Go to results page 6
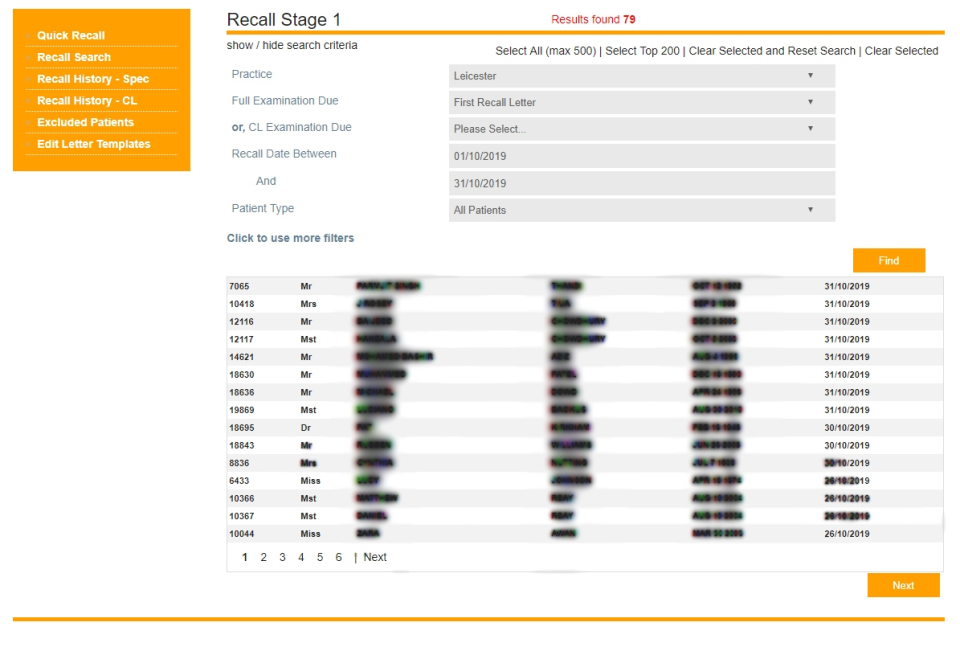The height and width of the screenshot is (647, 960). pyautogui.click(x=339, y=557)
